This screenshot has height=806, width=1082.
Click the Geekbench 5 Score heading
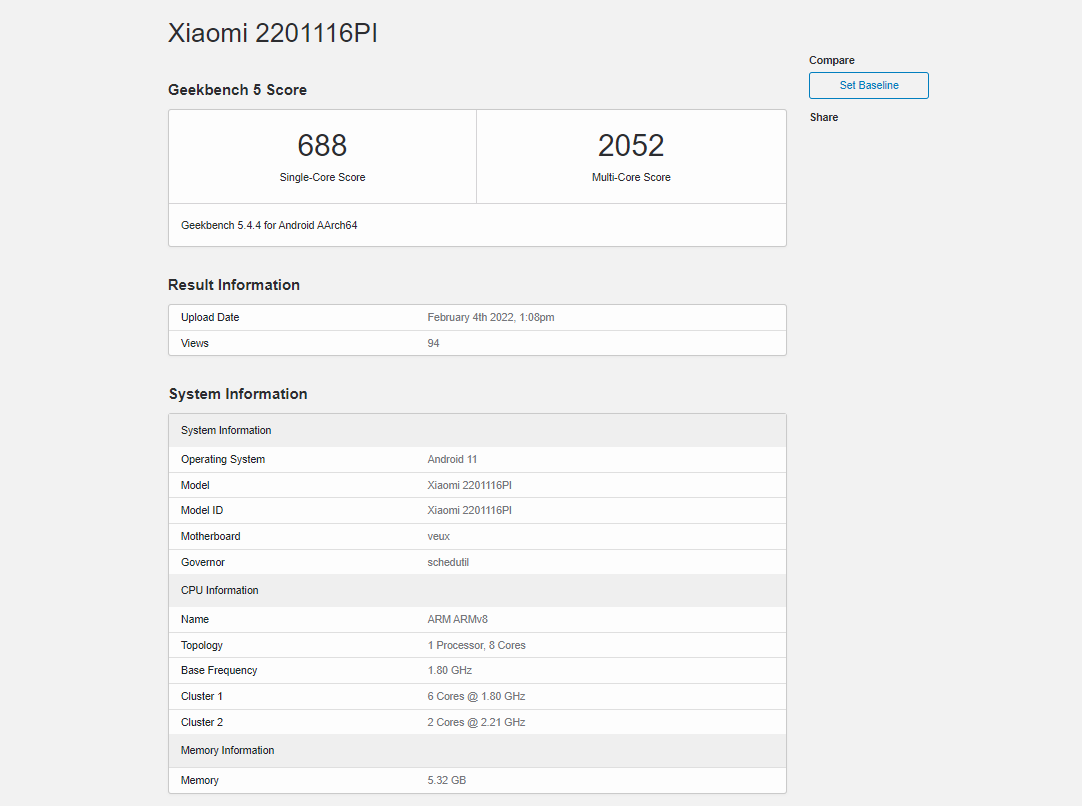tap(237, 90)
